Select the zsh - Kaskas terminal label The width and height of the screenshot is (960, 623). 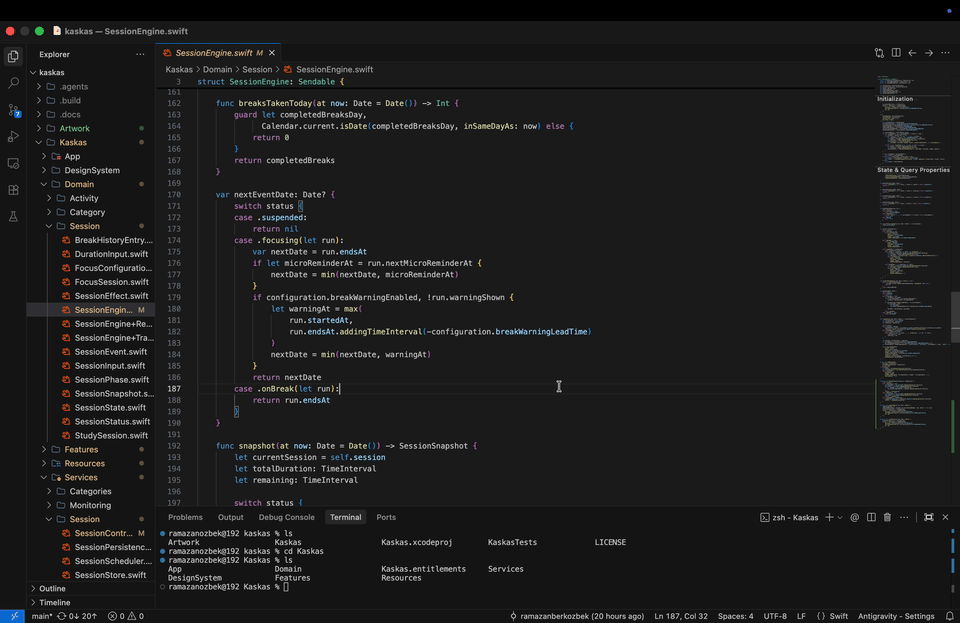pyautogui.click(x=789, y=518)
